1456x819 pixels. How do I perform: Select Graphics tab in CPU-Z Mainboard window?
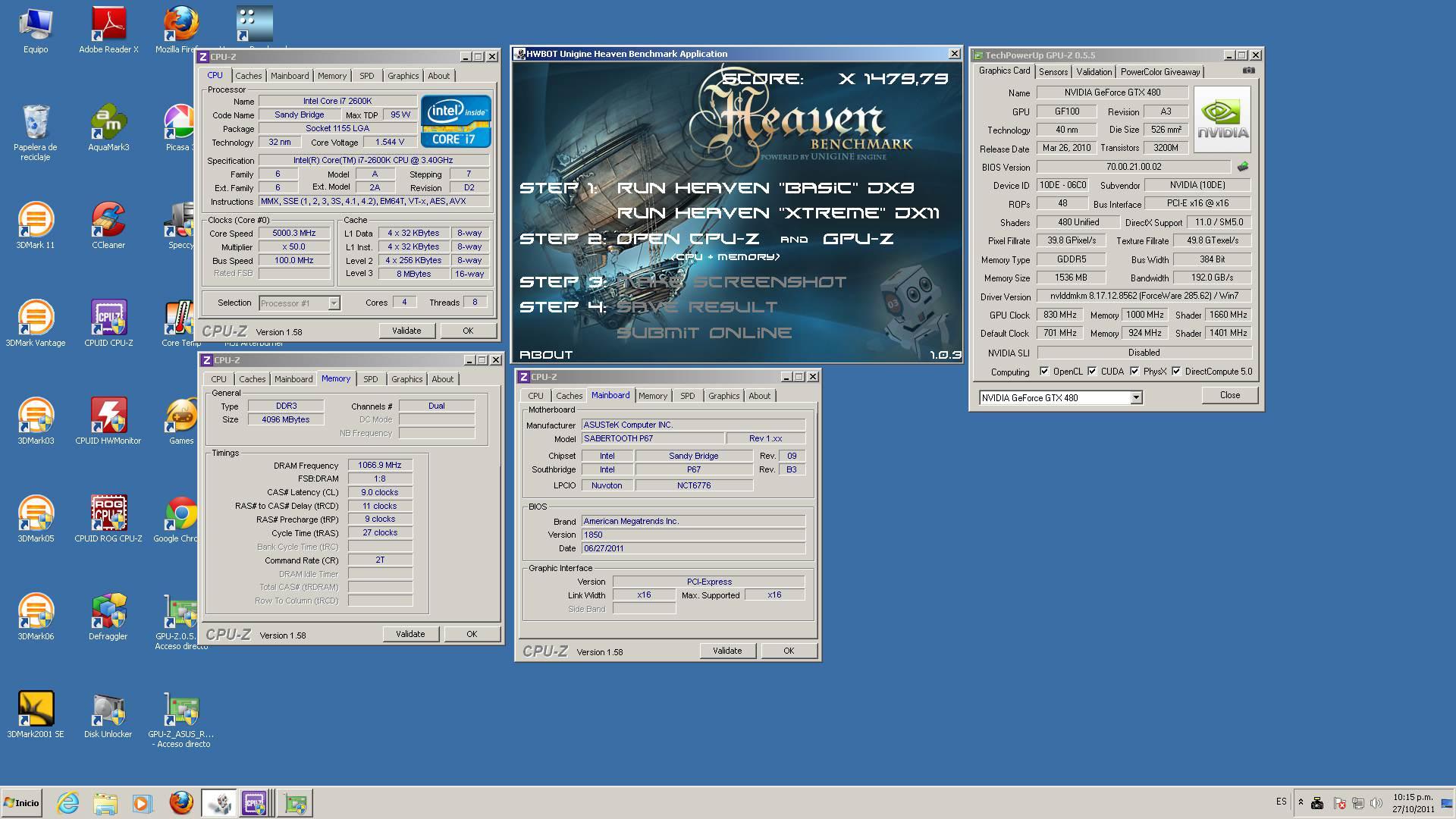tap(723, 396)
